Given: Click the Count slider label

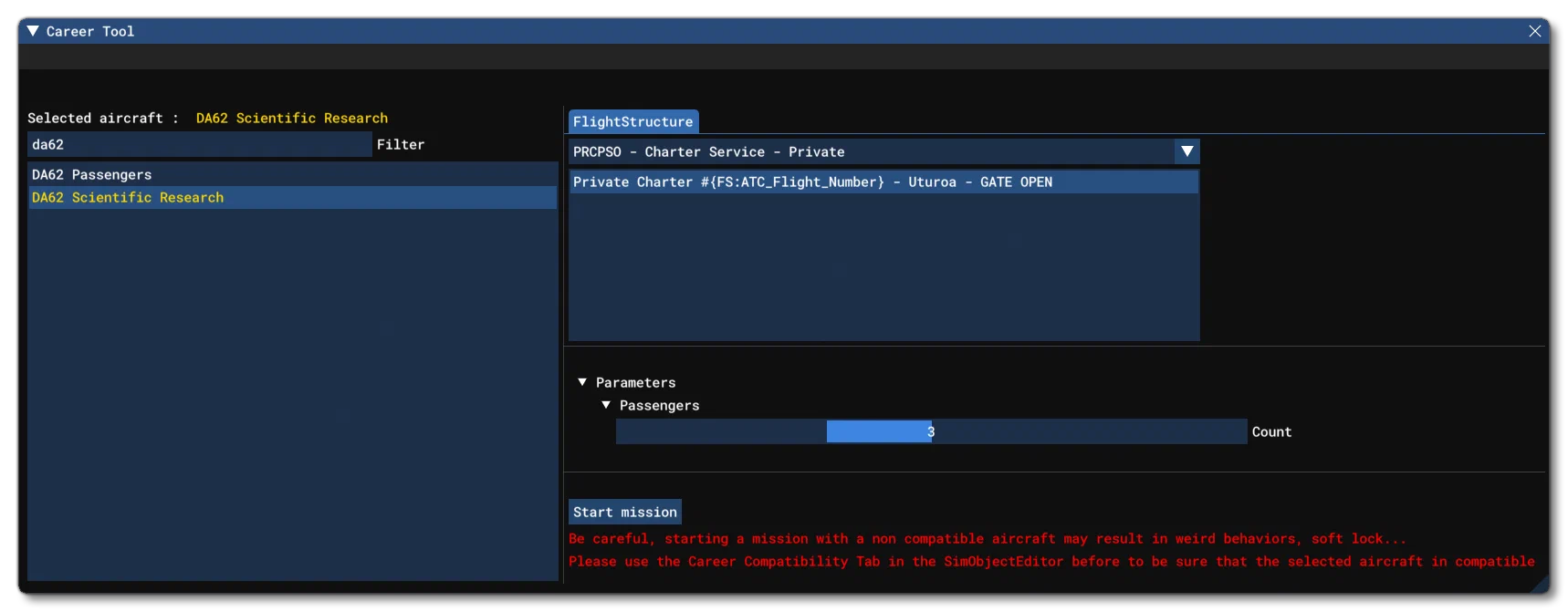Looking at the screenshot, I should tap(1271, 431).
